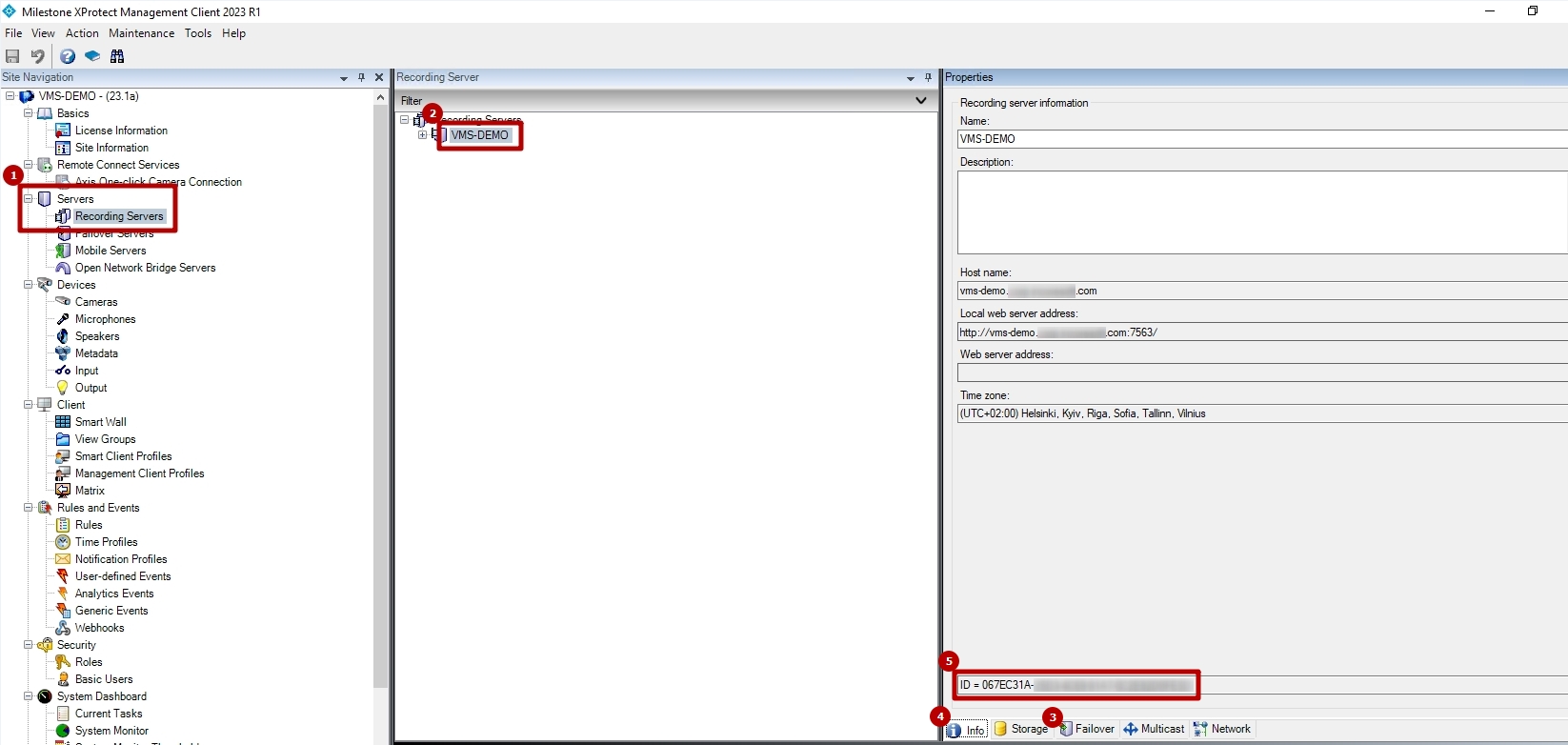Viewport: 1568px width, 745px height.
Task: Open the View menu
Action: pos(43,33)
